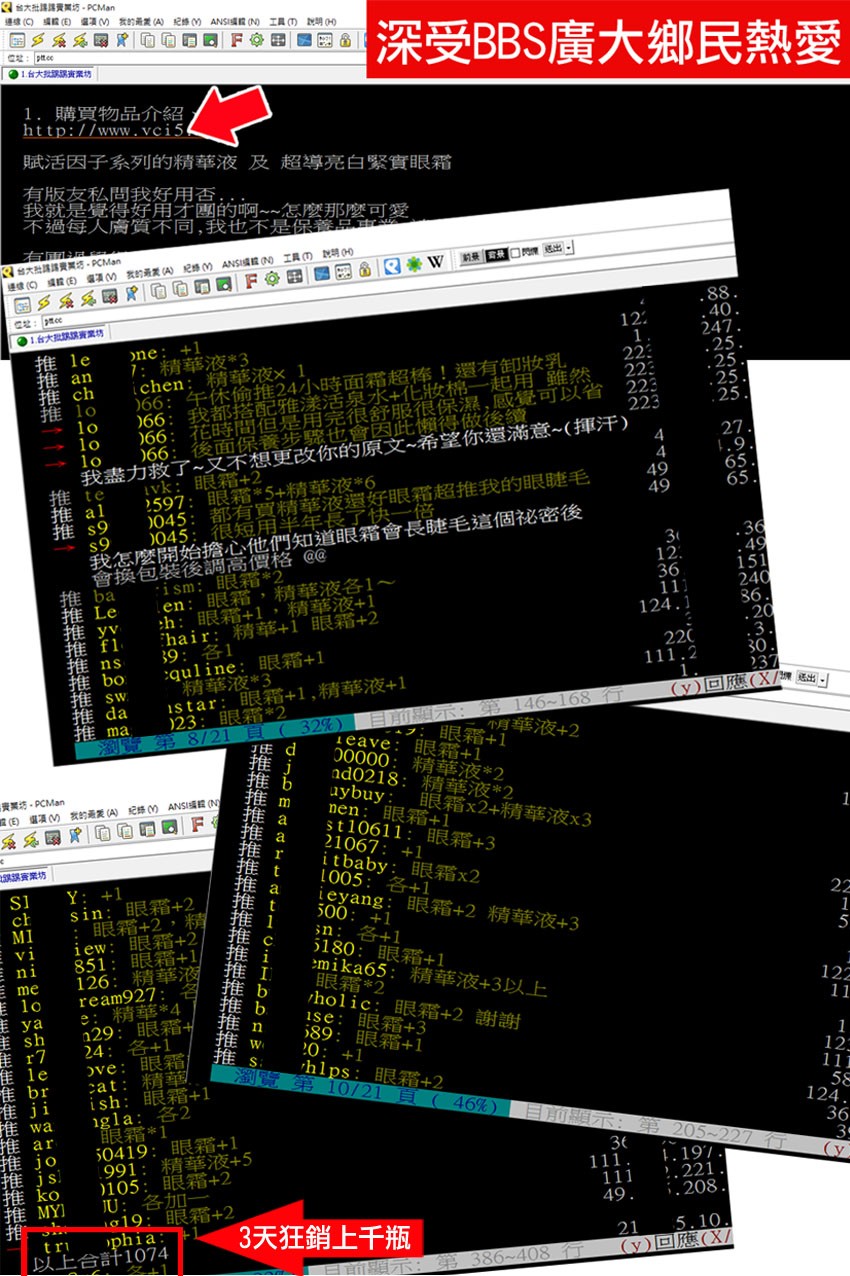The width and height of the screenshot is (850, 1276).
Task: Open the site list icon in topmost PCMan toolbar
Action: (18, 41)
